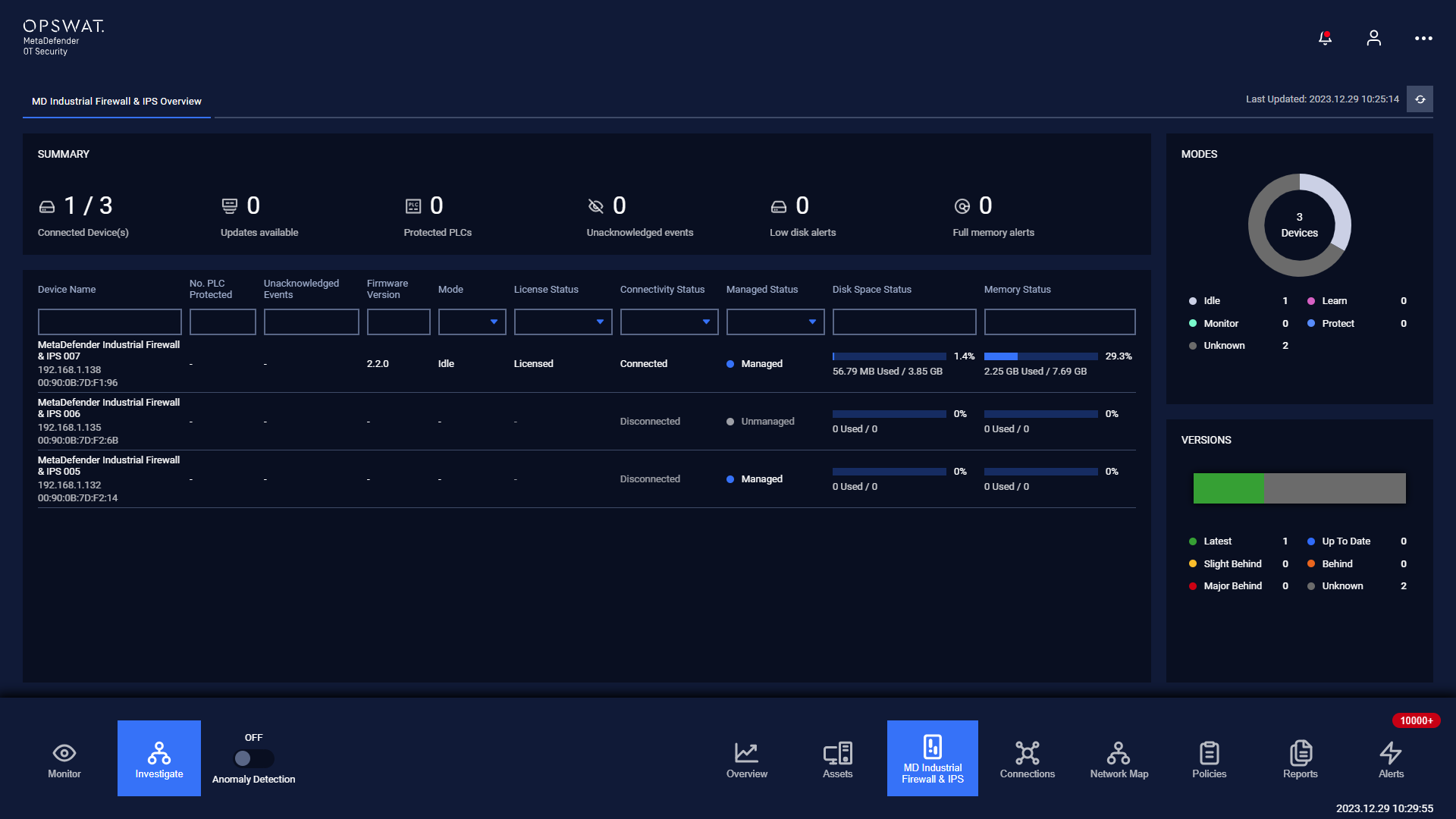Open the three-dot more options menu
Image resolution: width=1456 pixels, height=819 pixels.
pyautogui.click(x=1423, y=38)
